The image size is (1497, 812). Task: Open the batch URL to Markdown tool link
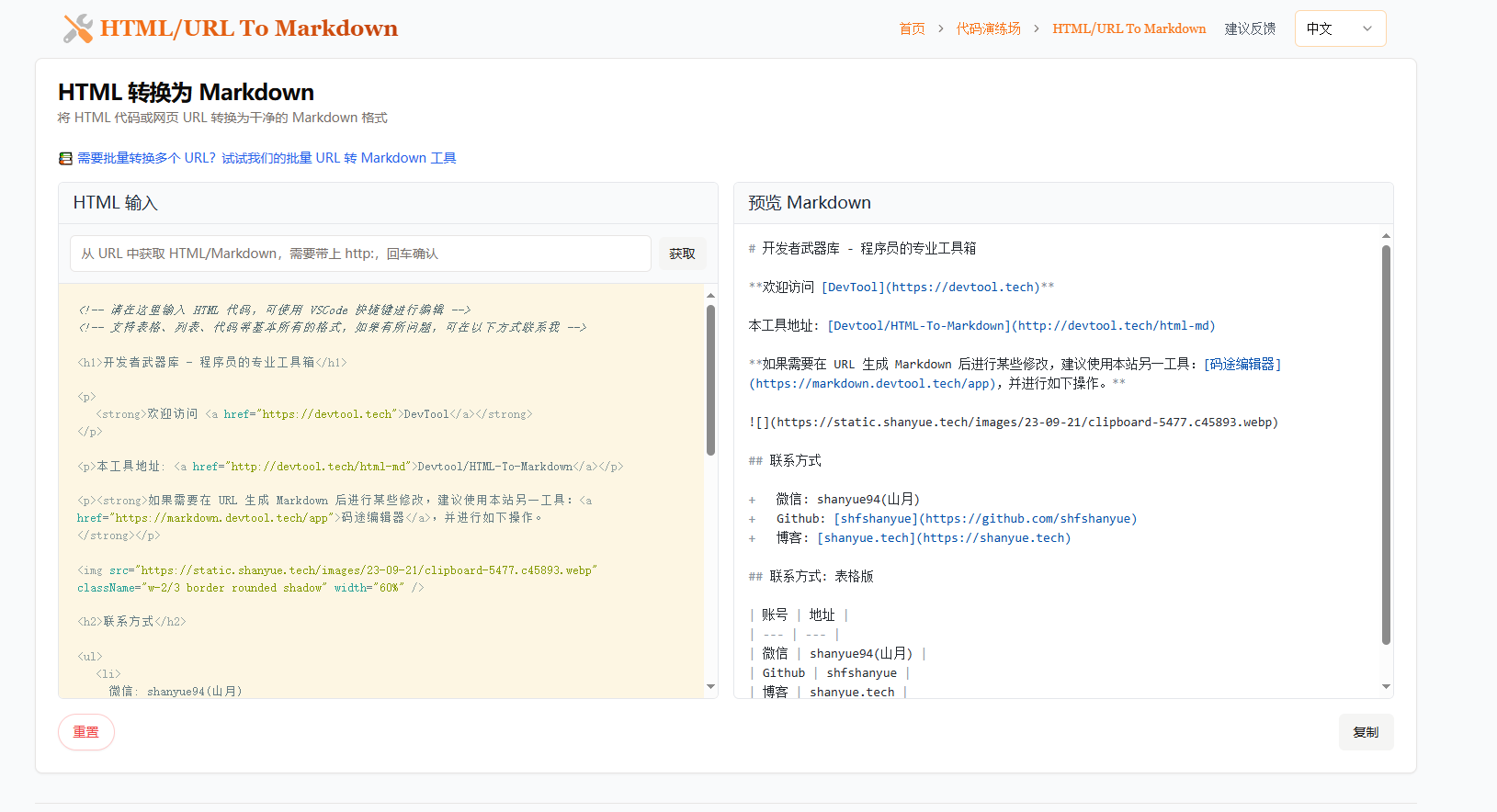[267, 158]
